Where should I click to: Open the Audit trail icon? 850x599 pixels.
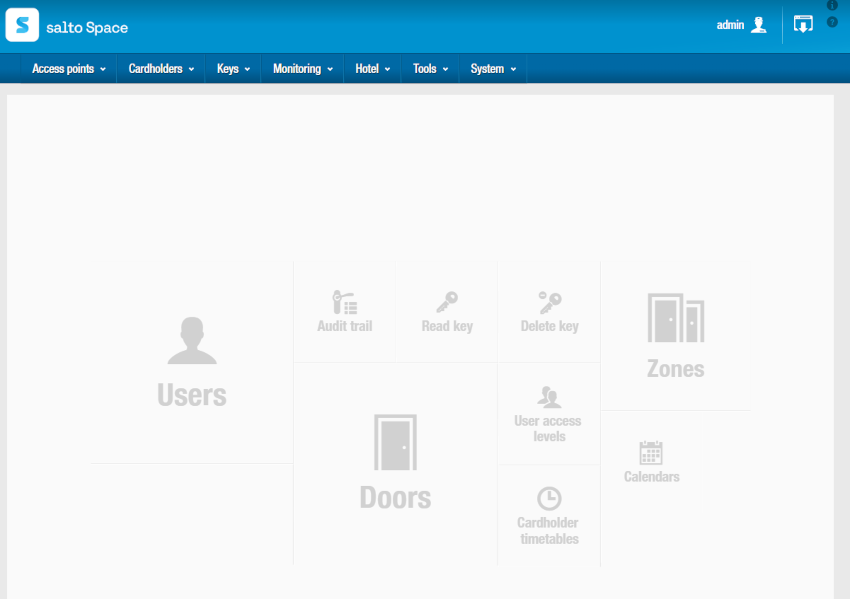click(345, 302)
